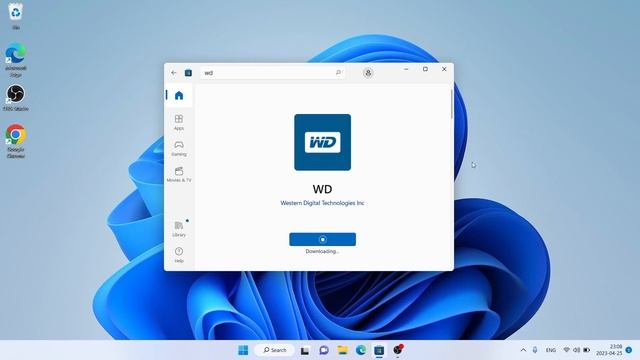Stop the download with the blue button
This screenshot has width=640, height=360.
322,239
